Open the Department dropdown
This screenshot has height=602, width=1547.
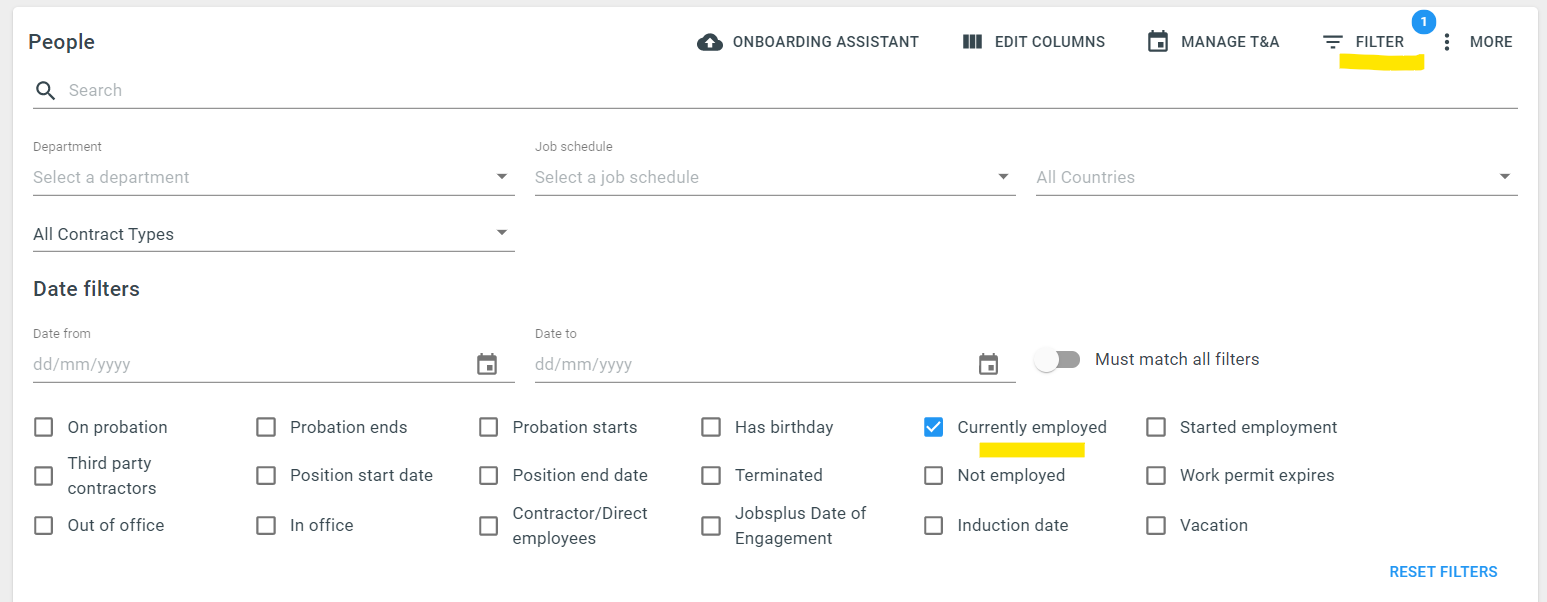coord(274,177)
